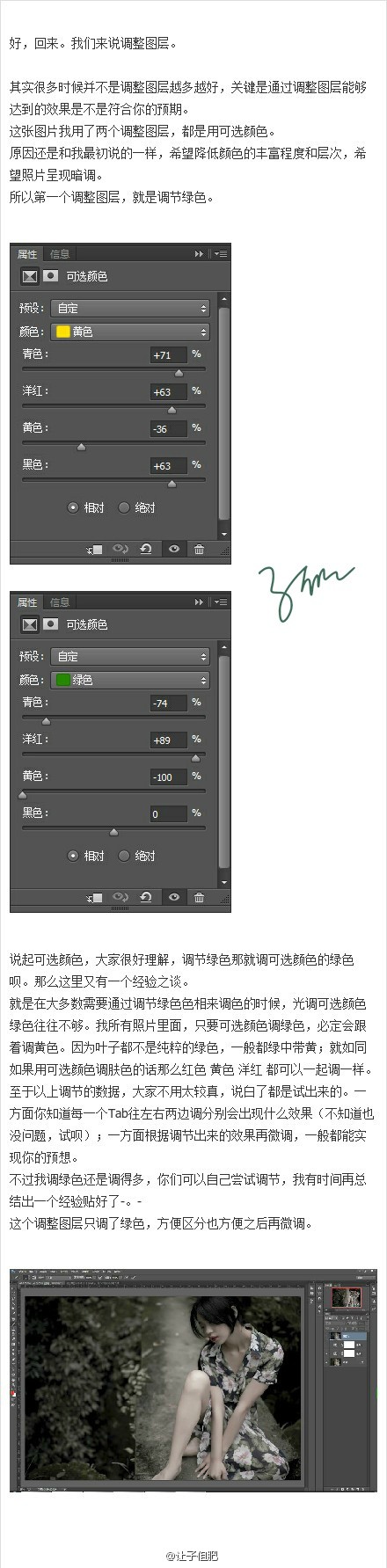The image size is (387, 1568).
Task: Click reset adjustment icon in 绿色 panel footer
Action: tap(146, 897)
